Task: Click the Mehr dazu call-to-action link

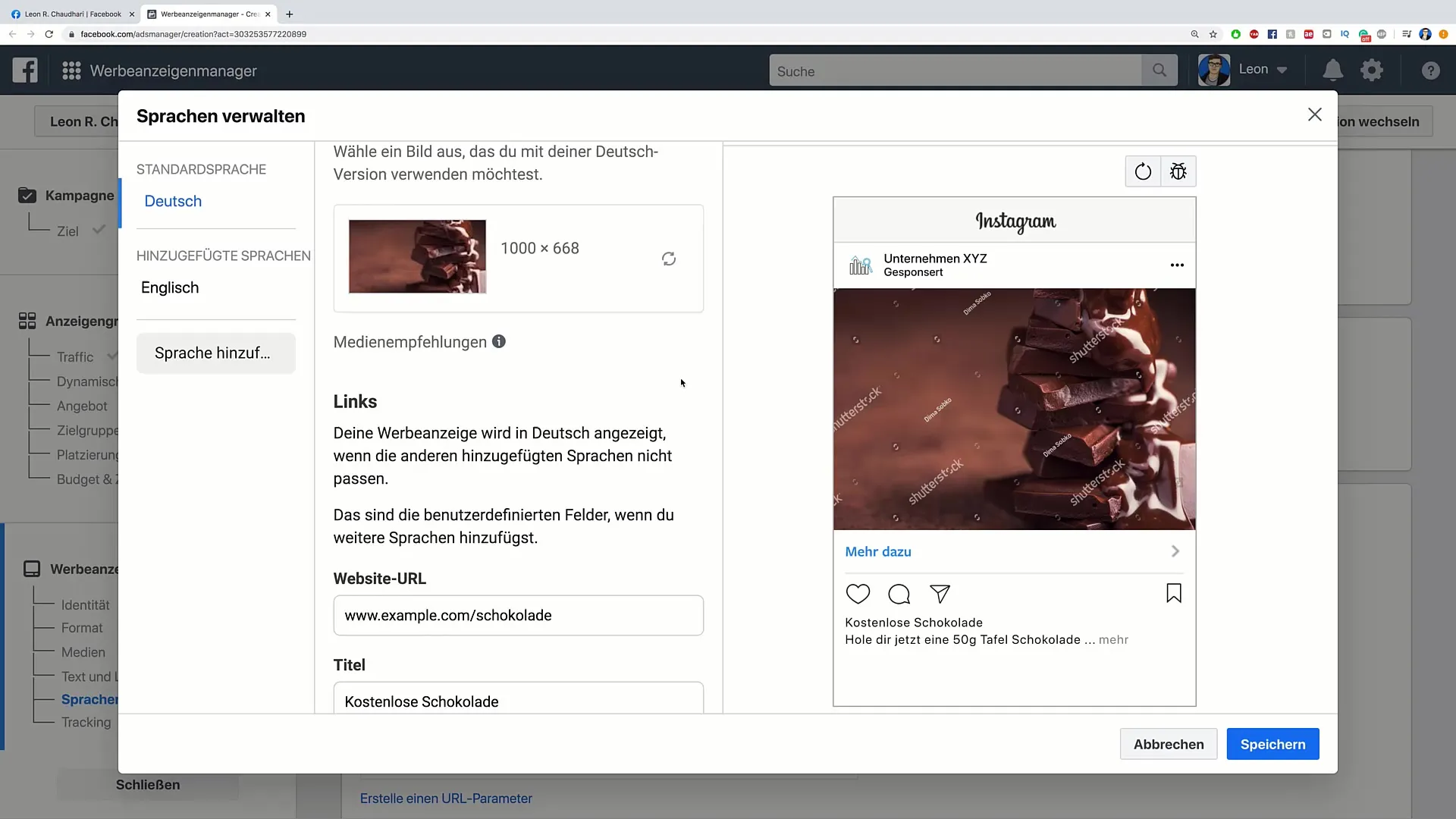Action: [x=878, y=551]
